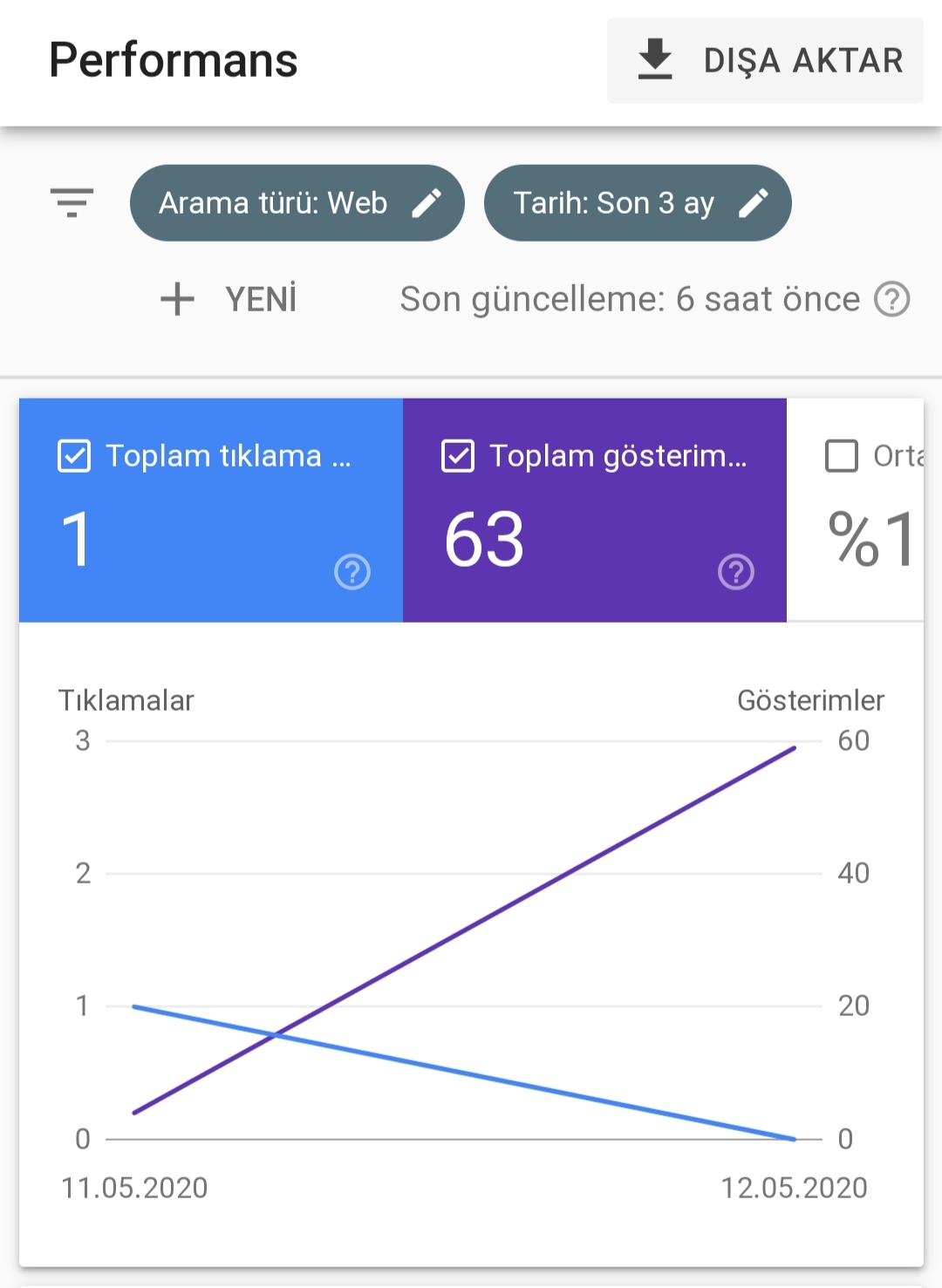
Task: Add a new filter with YENİ
Action: pos(229,299)
